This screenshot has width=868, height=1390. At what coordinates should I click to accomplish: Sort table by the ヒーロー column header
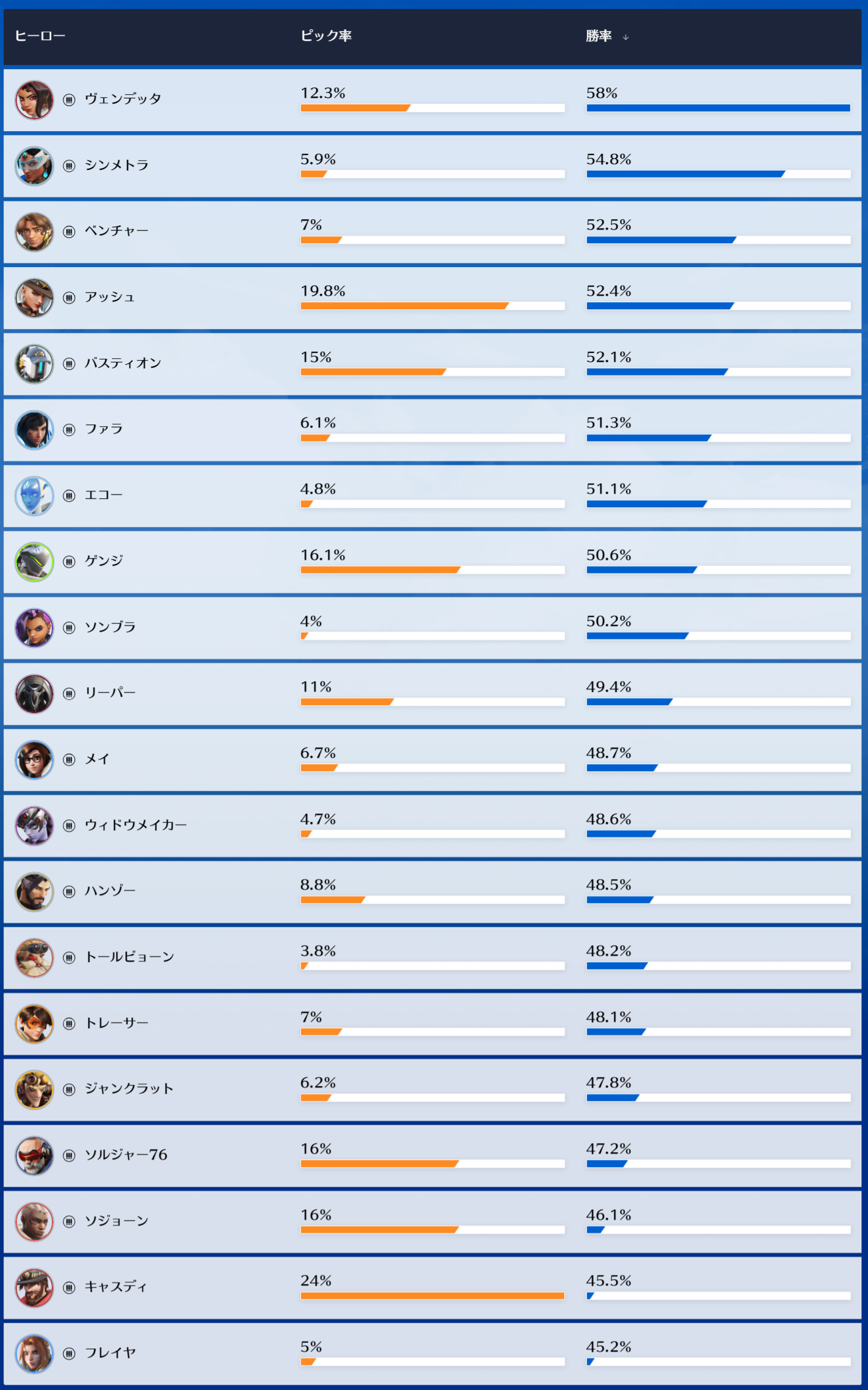[x=40, y=36]
